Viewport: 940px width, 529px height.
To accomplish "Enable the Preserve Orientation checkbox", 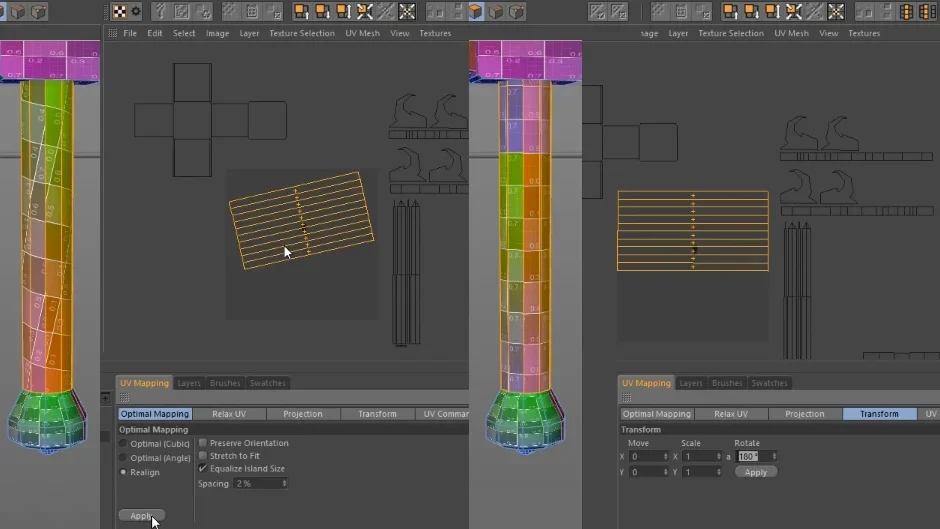I will (x=203, y=443).
